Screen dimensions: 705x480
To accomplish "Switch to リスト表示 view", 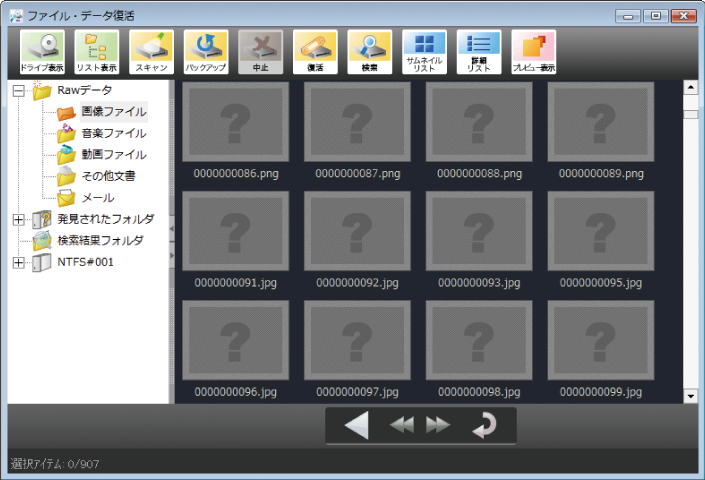I will [x=96, y=52].
